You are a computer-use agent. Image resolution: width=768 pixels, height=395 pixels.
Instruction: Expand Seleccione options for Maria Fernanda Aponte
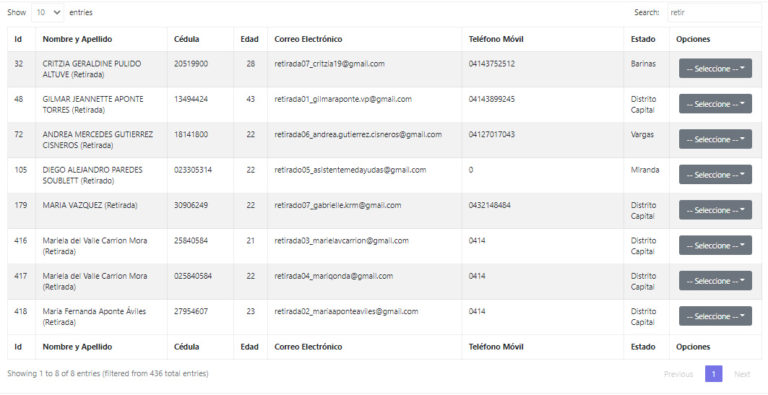click(715, 316)
